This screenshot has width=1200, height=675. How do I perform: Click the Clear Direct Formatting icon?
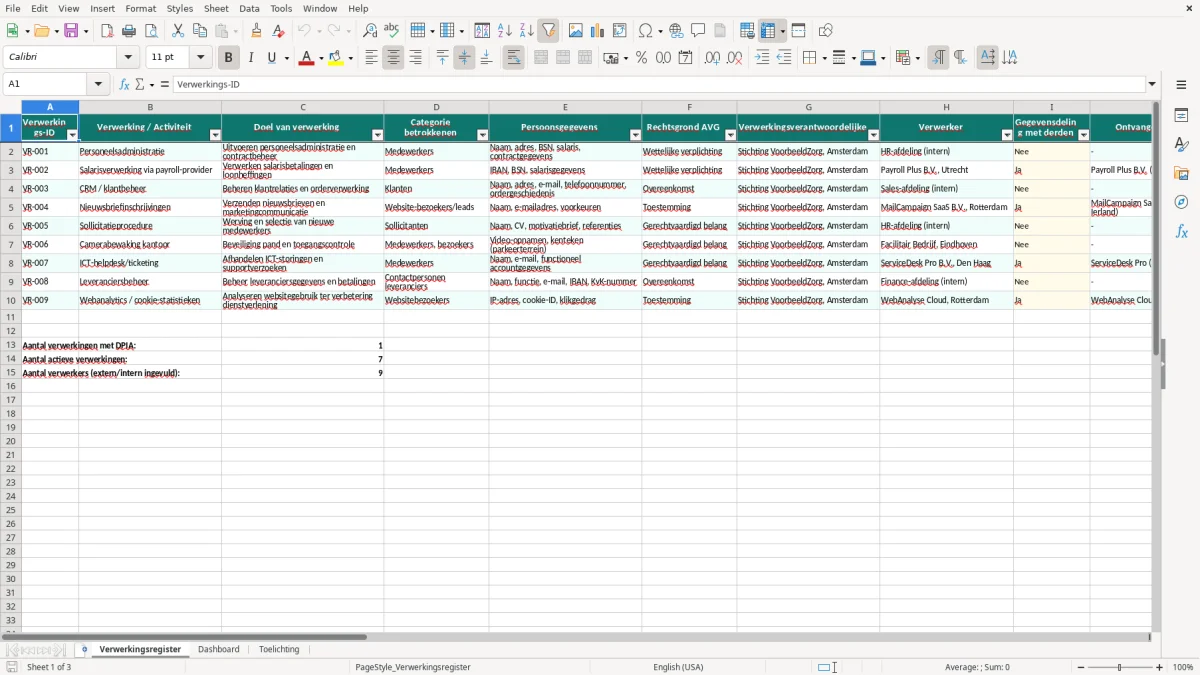(279, 31)
